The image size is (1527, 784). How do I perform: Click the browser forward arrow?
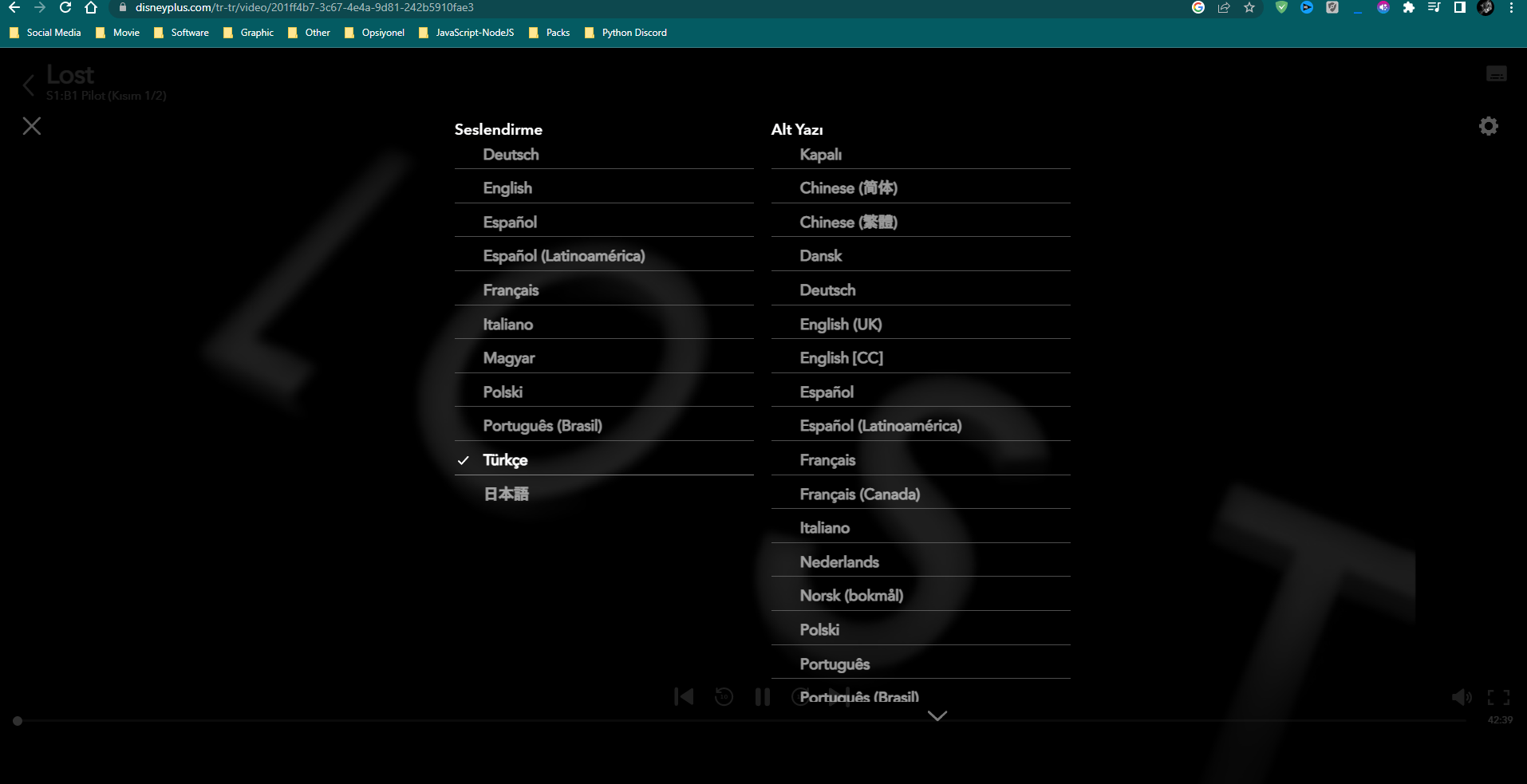coord(40,7)
